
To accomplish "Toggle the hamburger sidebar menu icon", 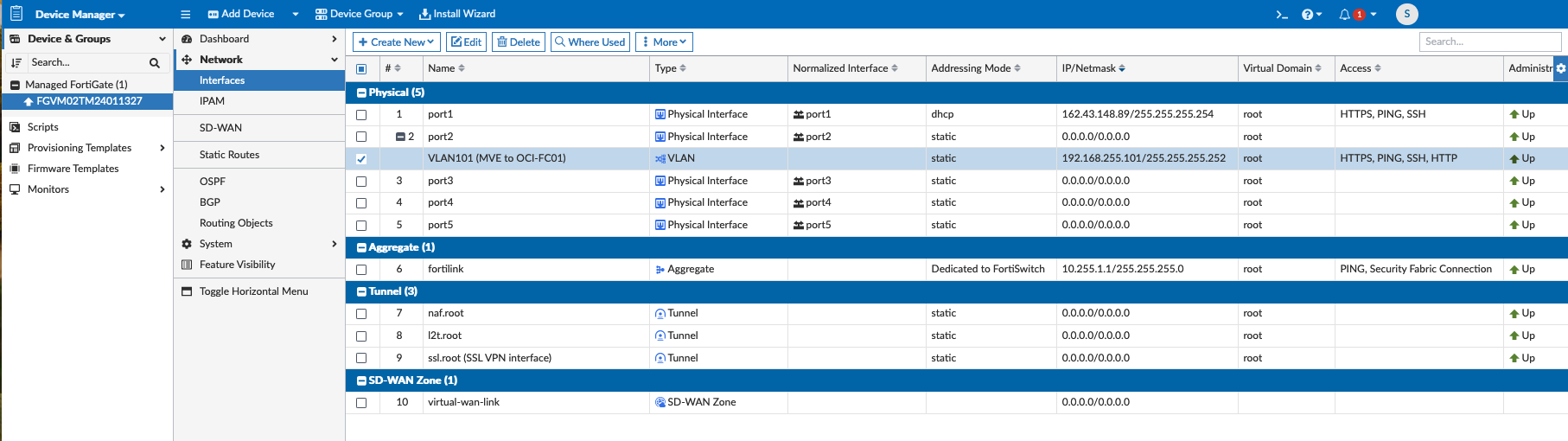I will pyautogui.click(x=185, y=14).
